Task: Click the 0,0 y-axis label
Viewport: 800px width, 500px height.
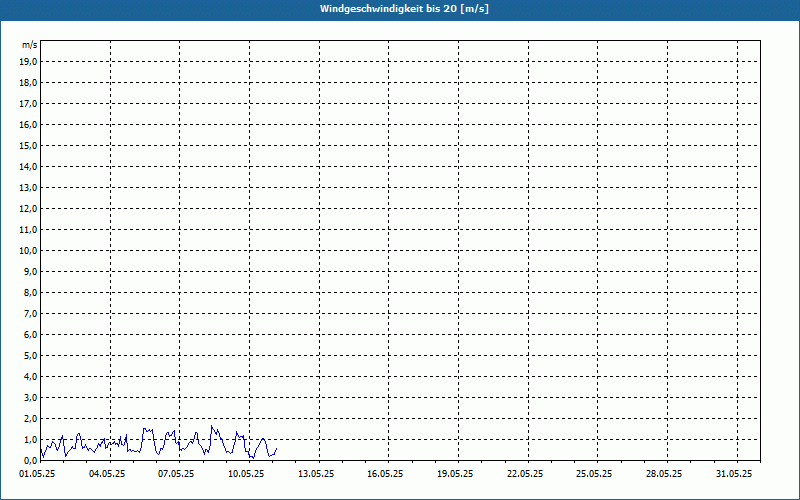Action: pyautogui.click(x=30, y=461)
